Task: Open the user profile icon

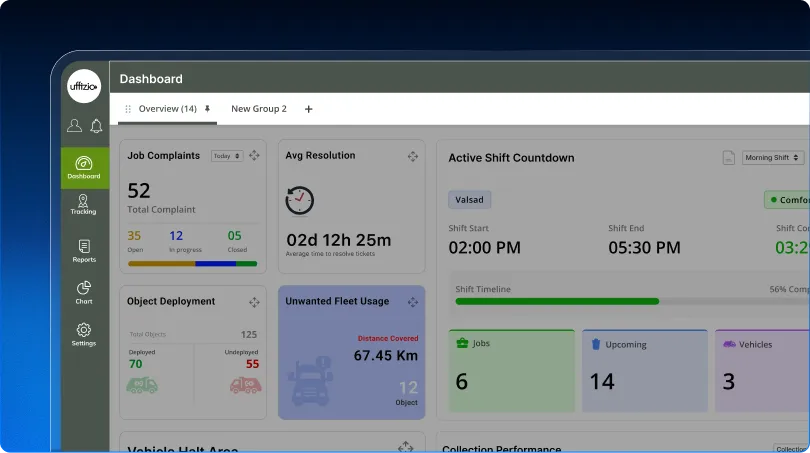Action: point(74,126)
